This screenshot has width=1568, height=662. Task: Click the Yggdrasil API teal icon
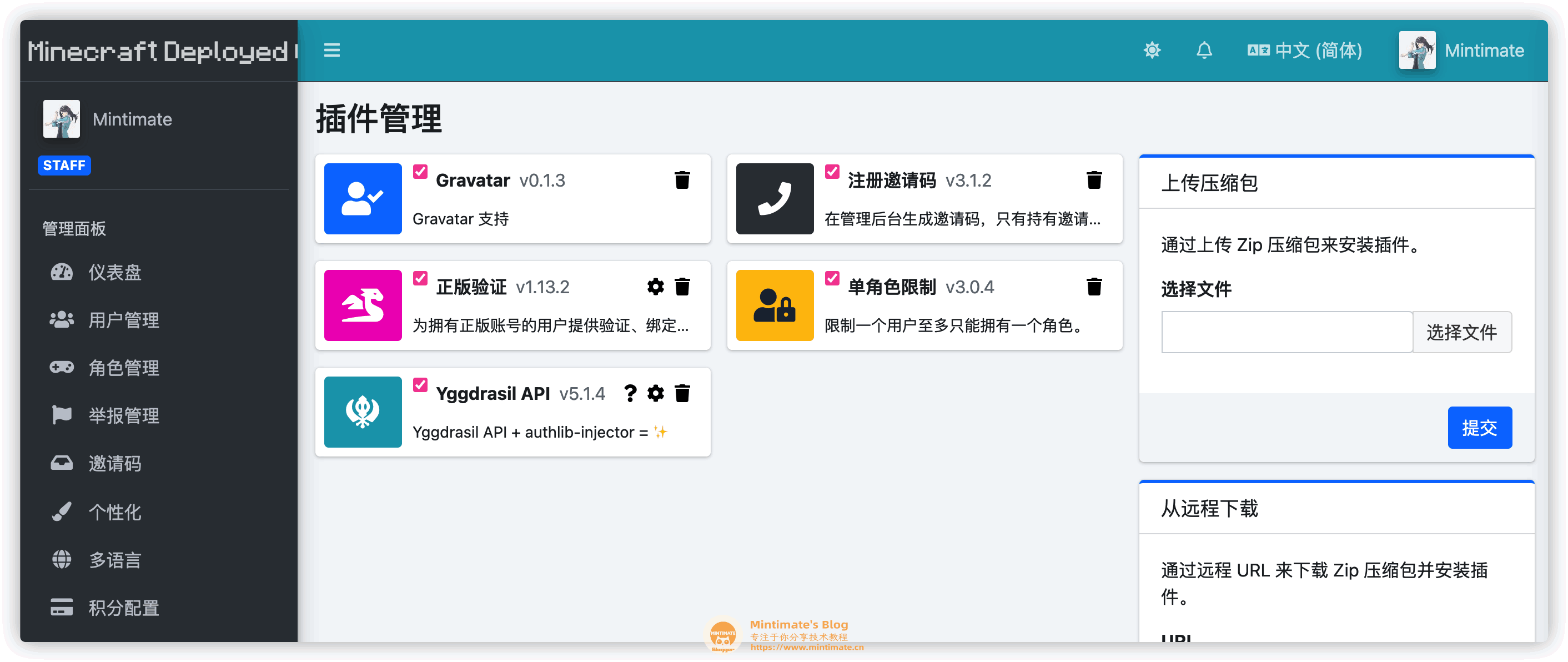click(x=363, y=412)
